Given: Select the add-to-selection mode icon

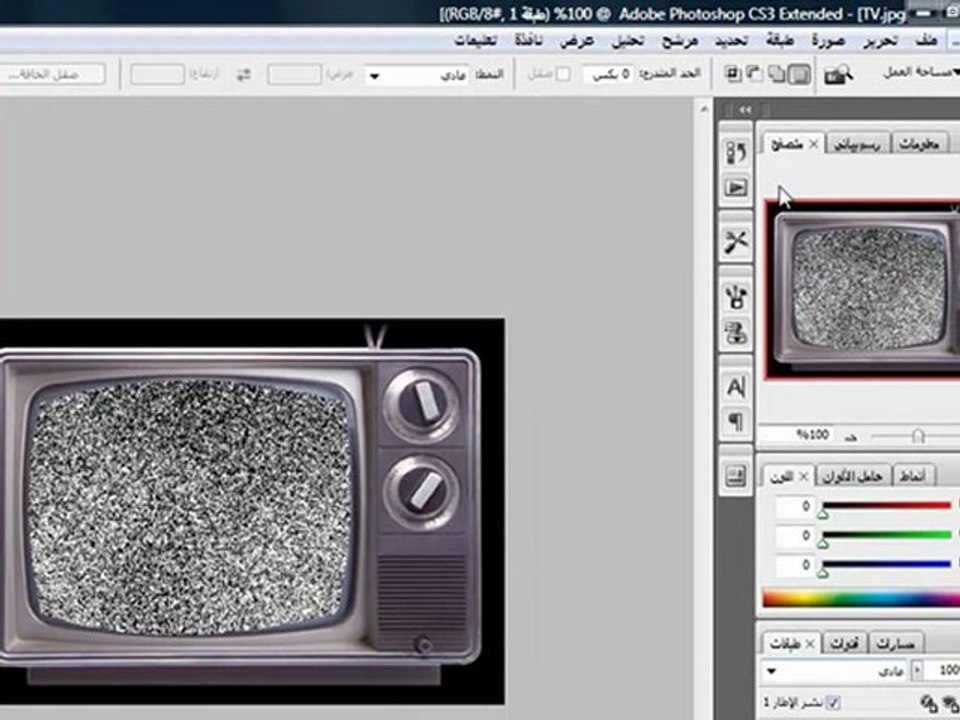Looking at the screenshot, I should pos(777,74).
